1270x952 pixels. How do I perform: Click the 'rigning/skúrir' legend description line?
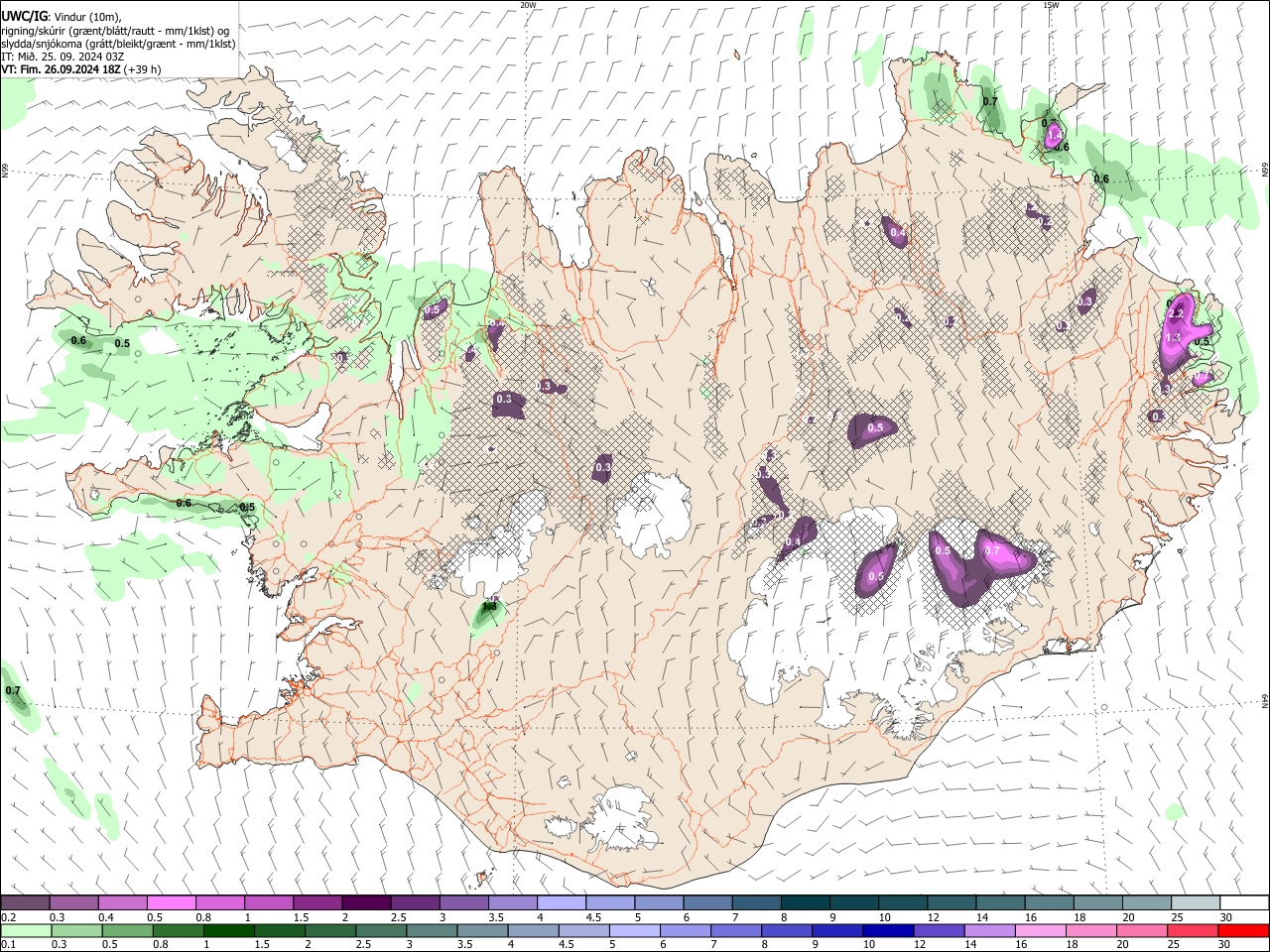pos(115,31)
